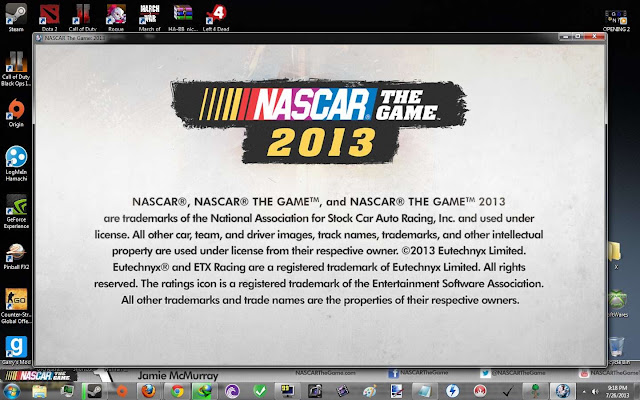Launch the Left 4 Dead shortcut
This screenshot has width=640, height=400.
point(216,17)
